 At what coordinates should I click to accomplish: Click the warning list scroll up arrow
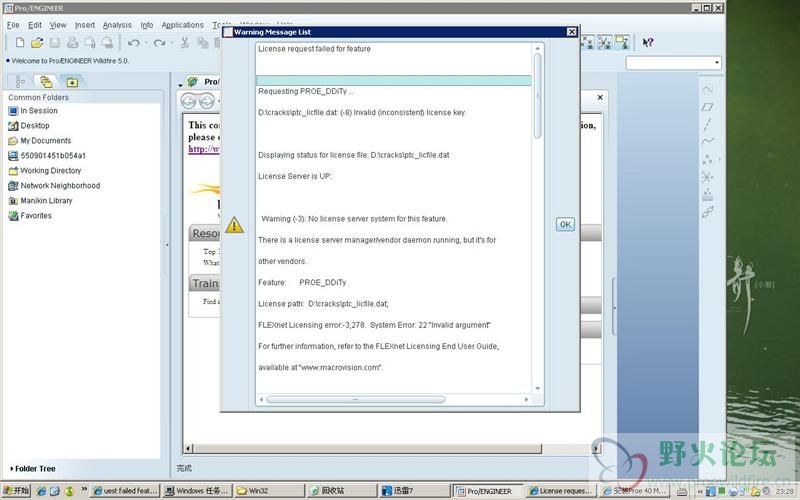(537, 48)
